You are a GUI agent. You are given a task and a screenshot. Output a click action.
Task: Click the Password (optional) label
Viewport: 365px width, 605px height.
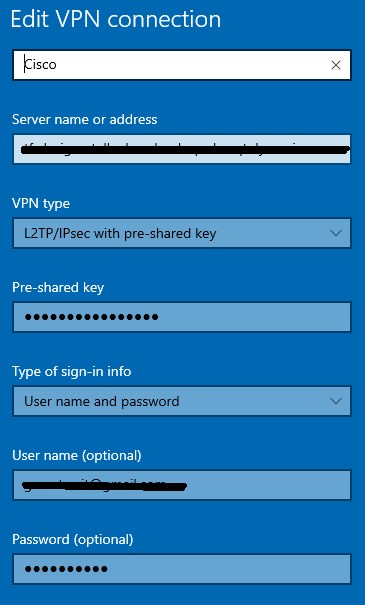point(73,539)
